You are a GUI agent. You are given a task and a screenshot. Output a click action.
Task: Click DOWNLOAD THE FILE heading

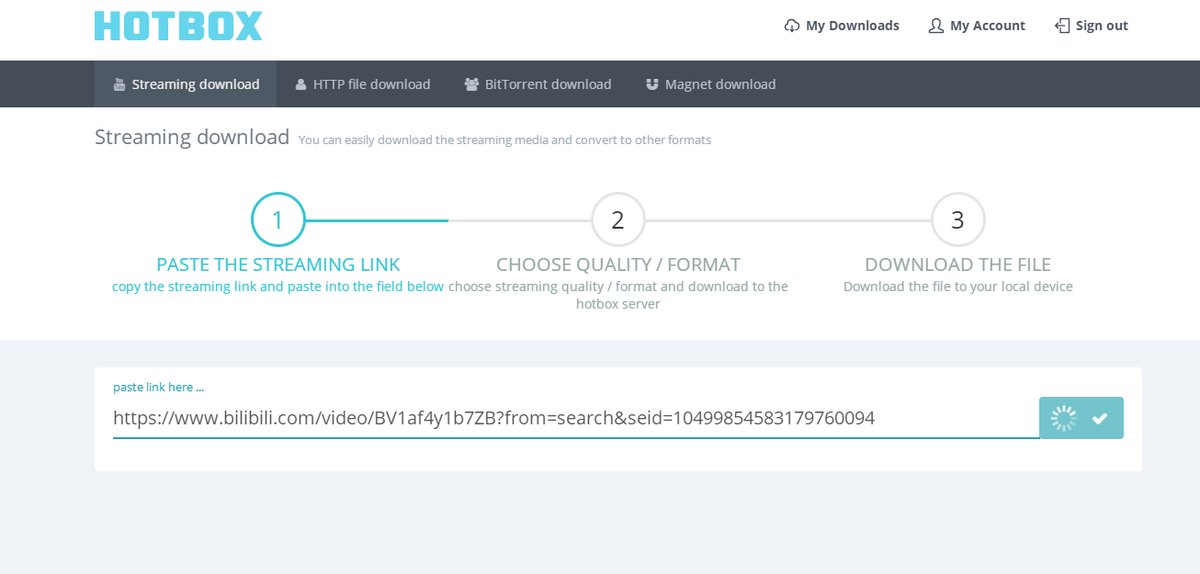point(958,264)
